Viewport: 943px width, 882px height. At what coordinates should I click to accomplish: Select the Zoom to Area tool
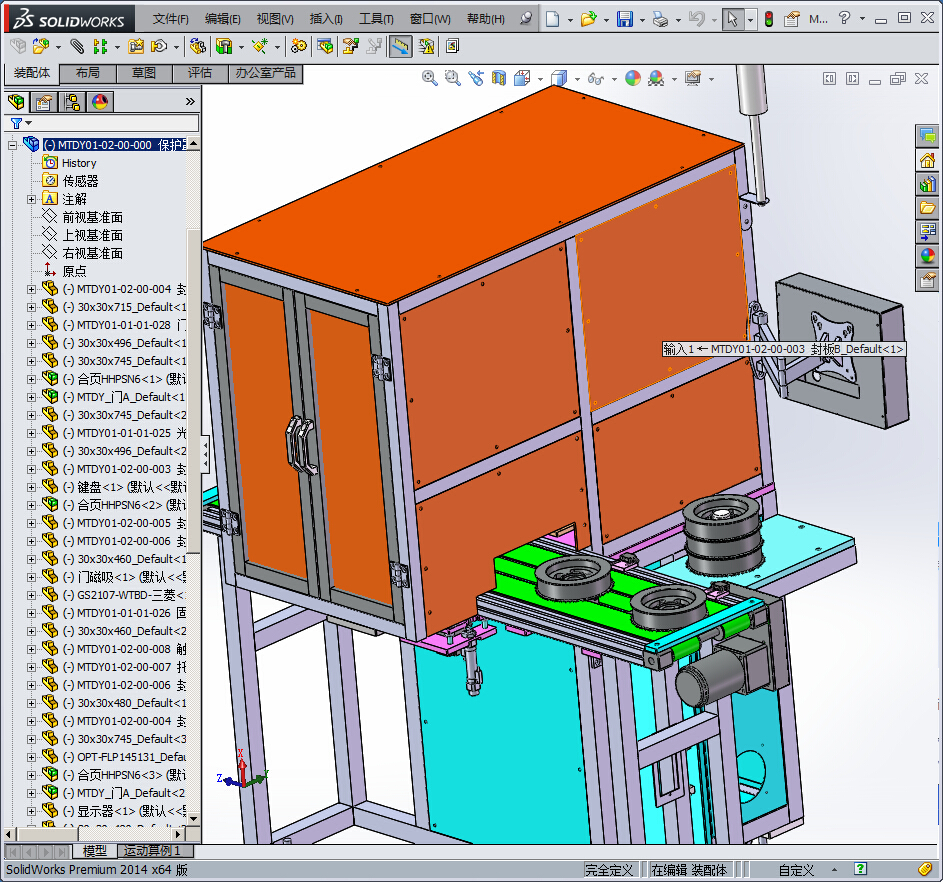[452, 78]
